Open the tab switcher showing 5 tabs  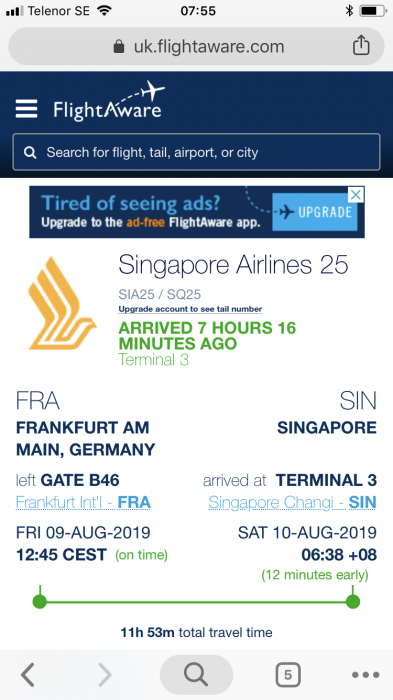click(x=288, y=675)
